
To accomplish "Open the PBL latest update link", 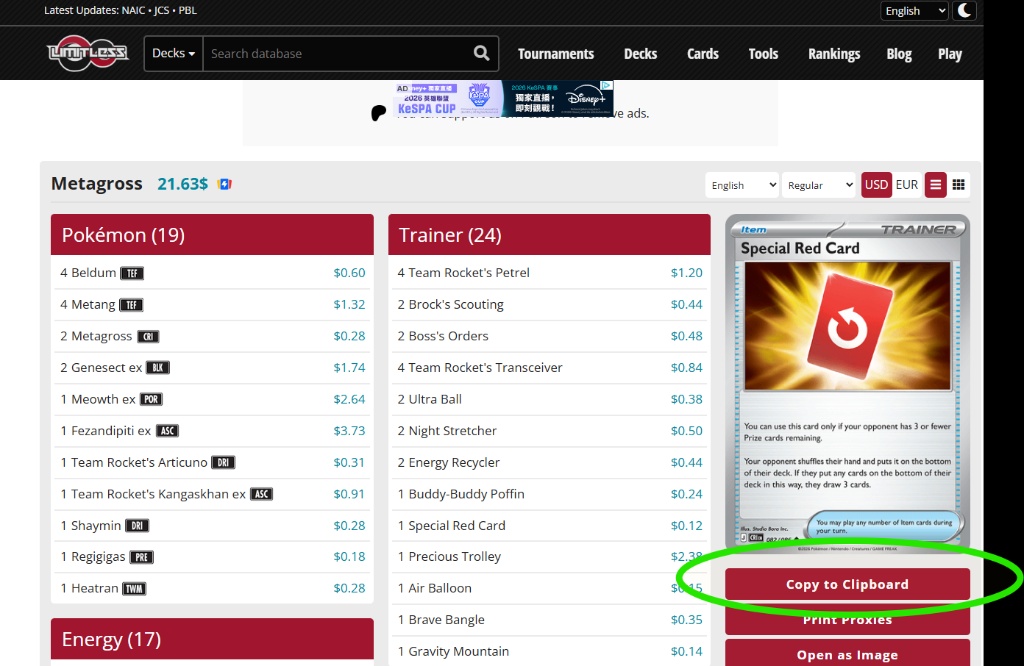I will [x=187, y=10].
